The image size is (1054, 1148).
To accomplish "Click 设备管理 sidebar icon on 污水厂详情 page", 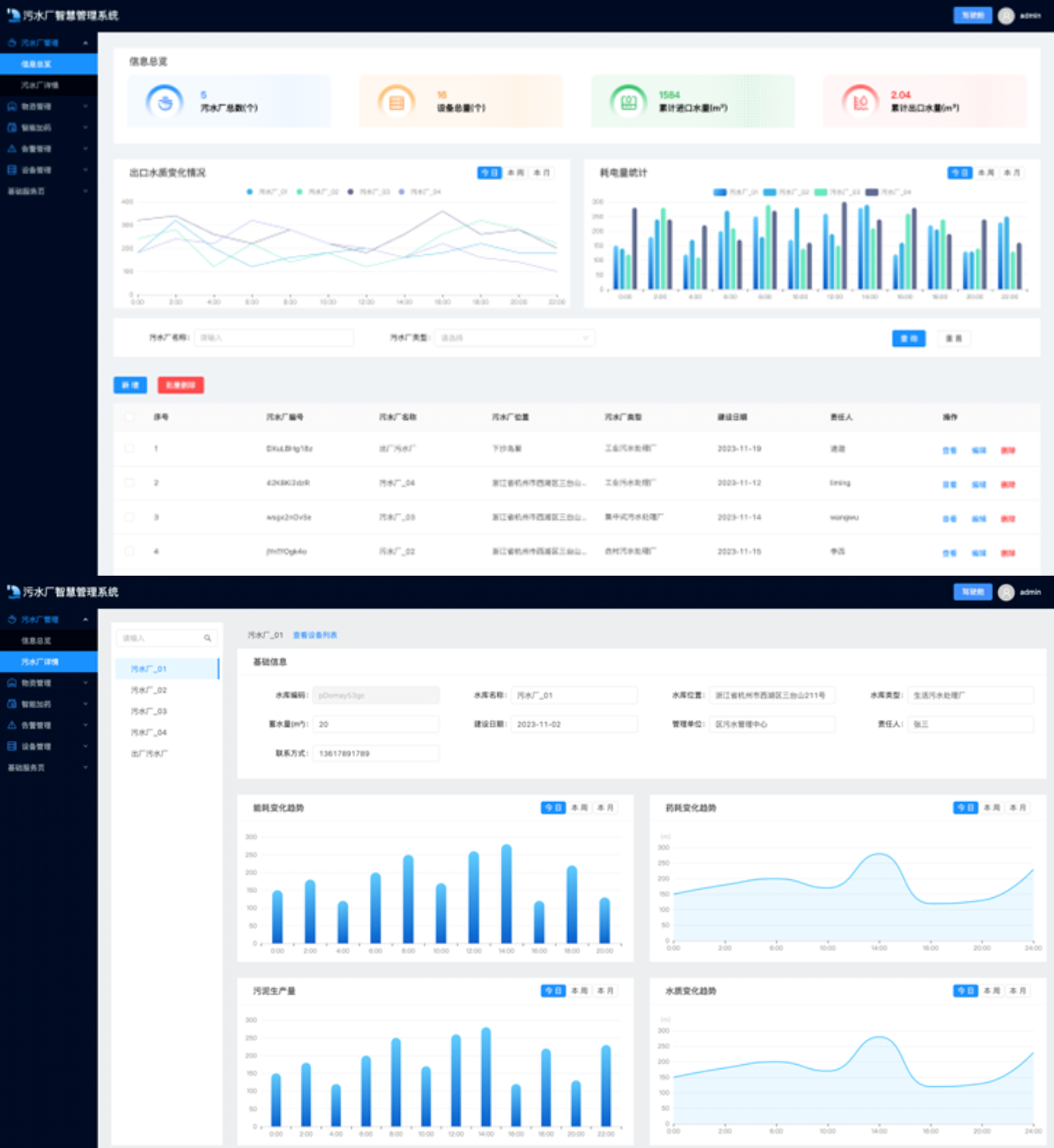I will pyautogui.click(x=11, y=747).
